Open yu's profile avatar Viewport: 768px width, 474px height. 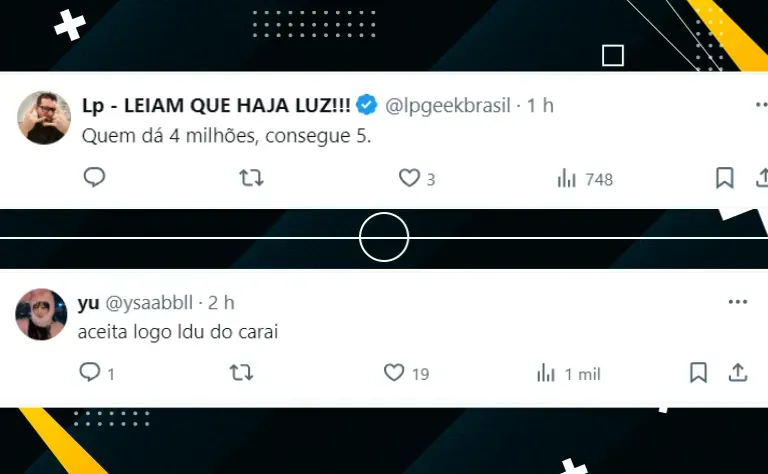coord(41,314)
